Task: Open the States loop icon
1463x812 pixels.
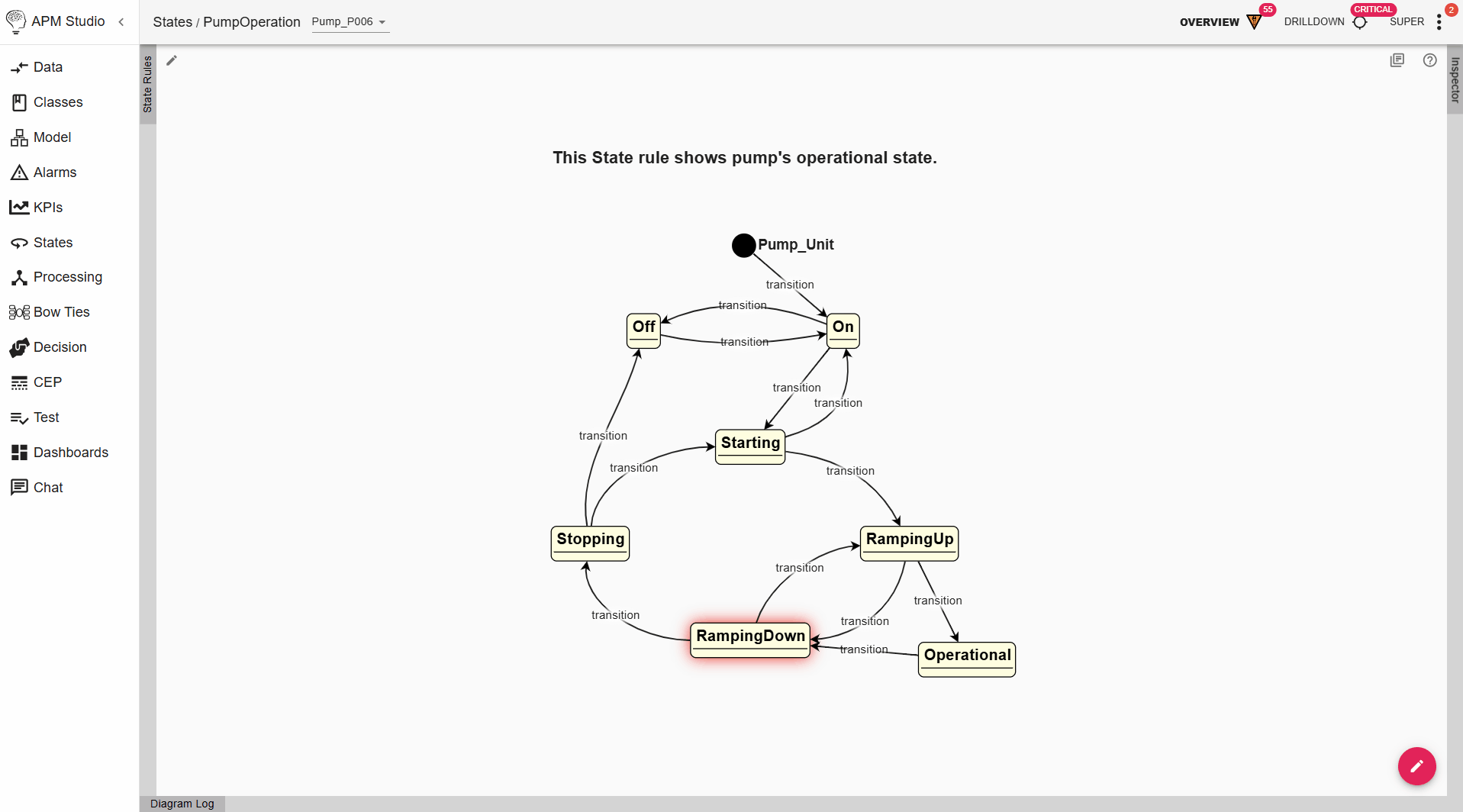Action: point(19,243)
